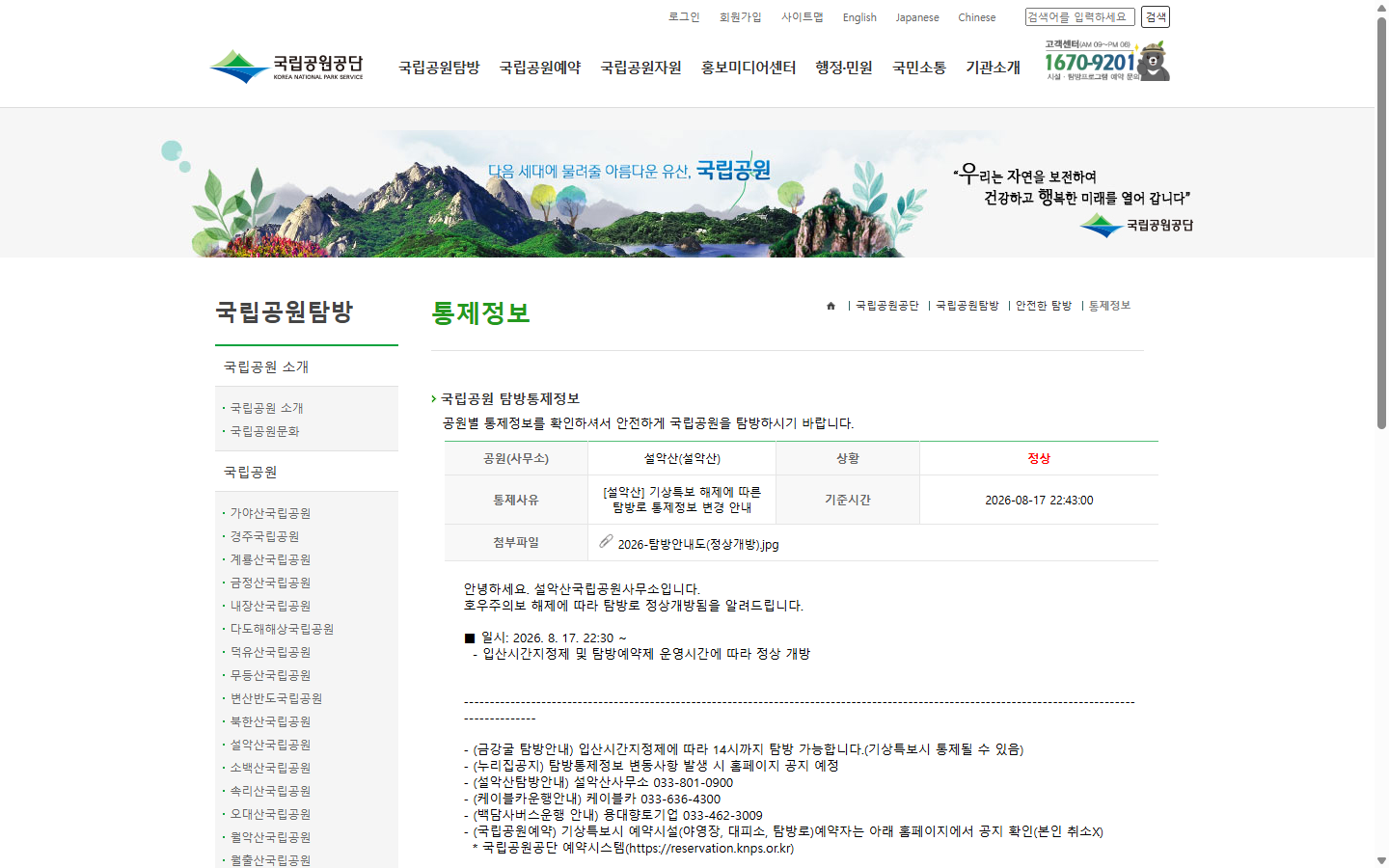Select 월악산국립공원 in the sidebar
The height and width of the screenshot is (868, 1389).
(x=271, y=837)
